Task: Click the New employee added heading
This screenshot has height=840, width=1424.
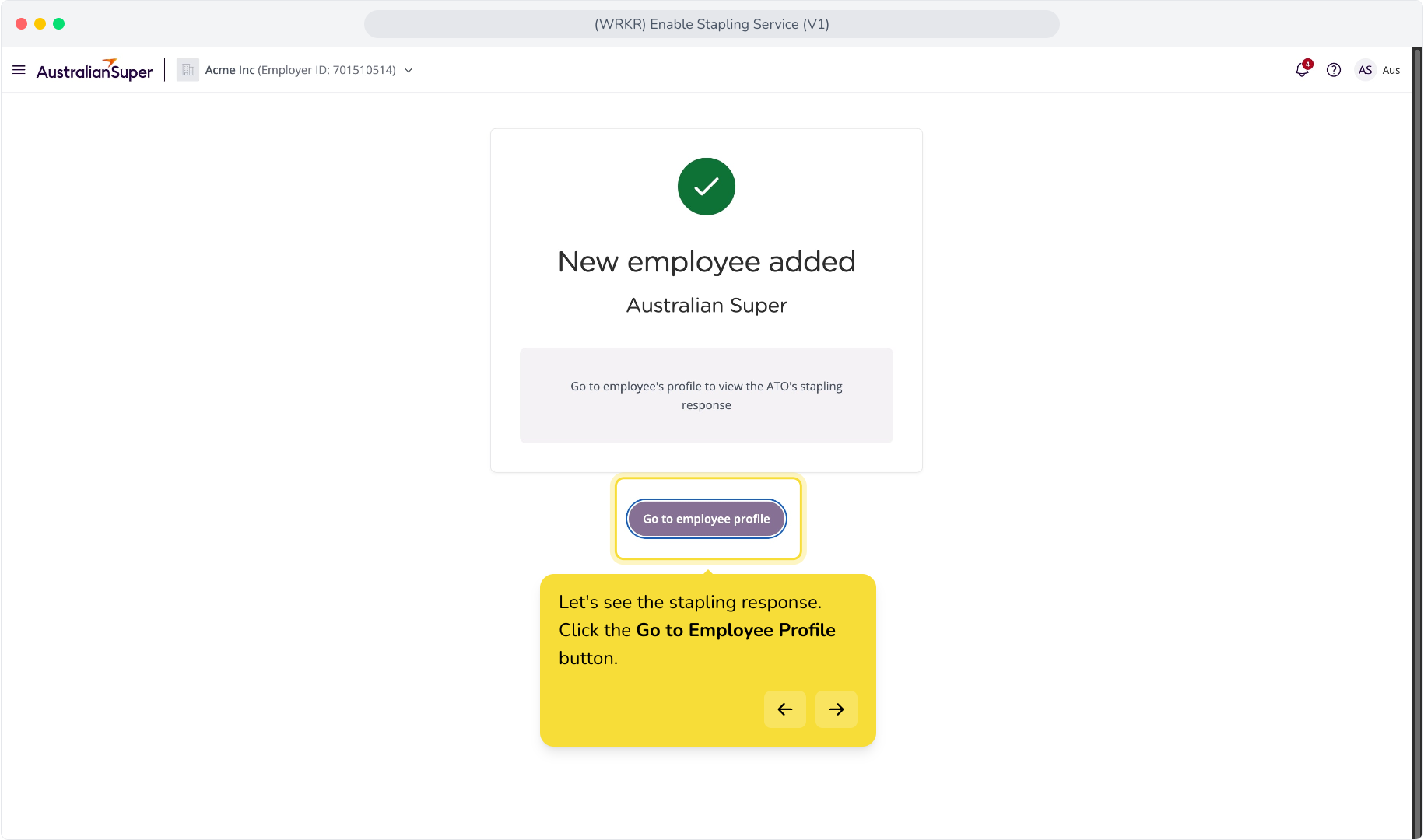Action: tap(707, 261)
